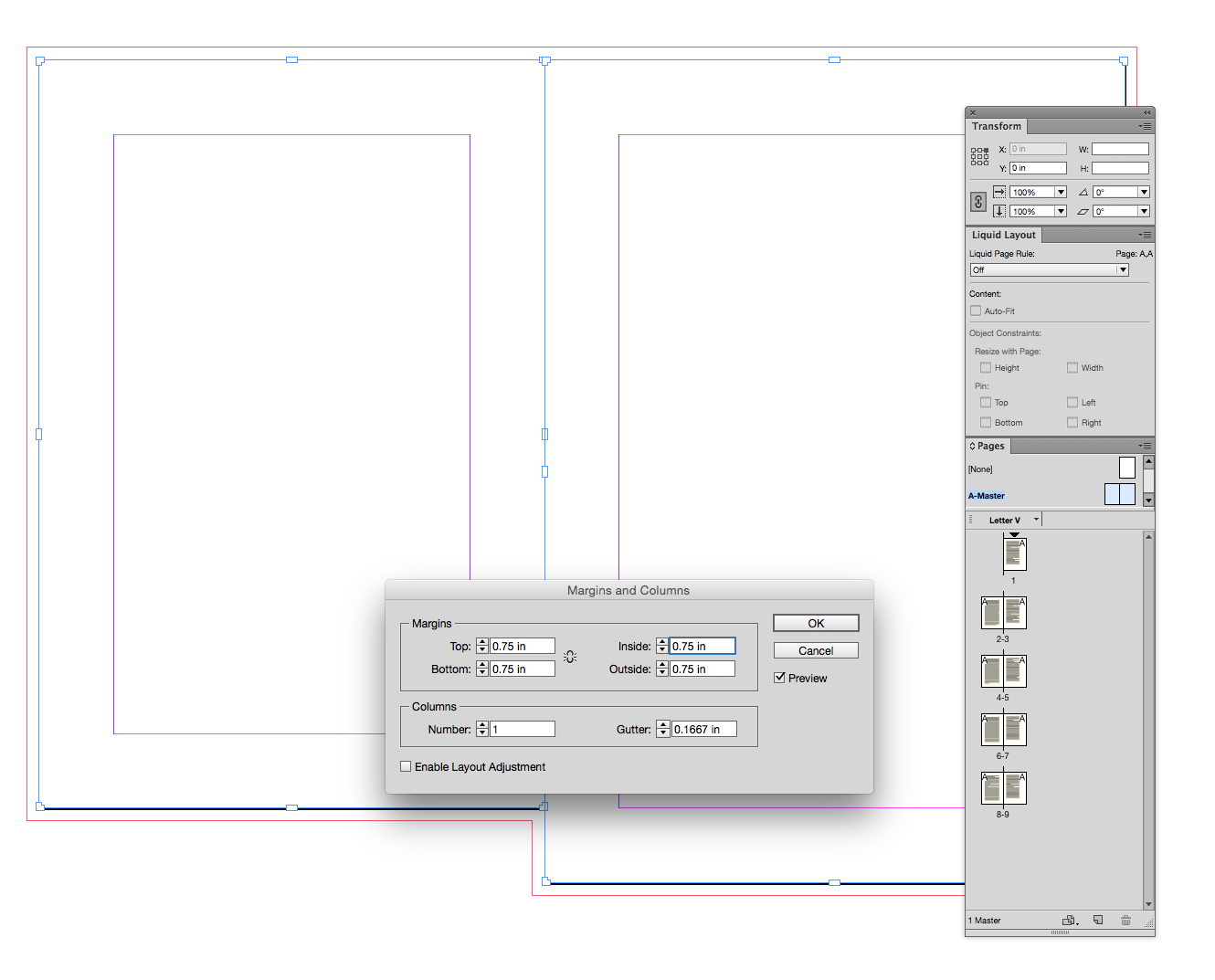
Task: Click the Bottom margin stepper arrows
Action: (x=482, y=669)
